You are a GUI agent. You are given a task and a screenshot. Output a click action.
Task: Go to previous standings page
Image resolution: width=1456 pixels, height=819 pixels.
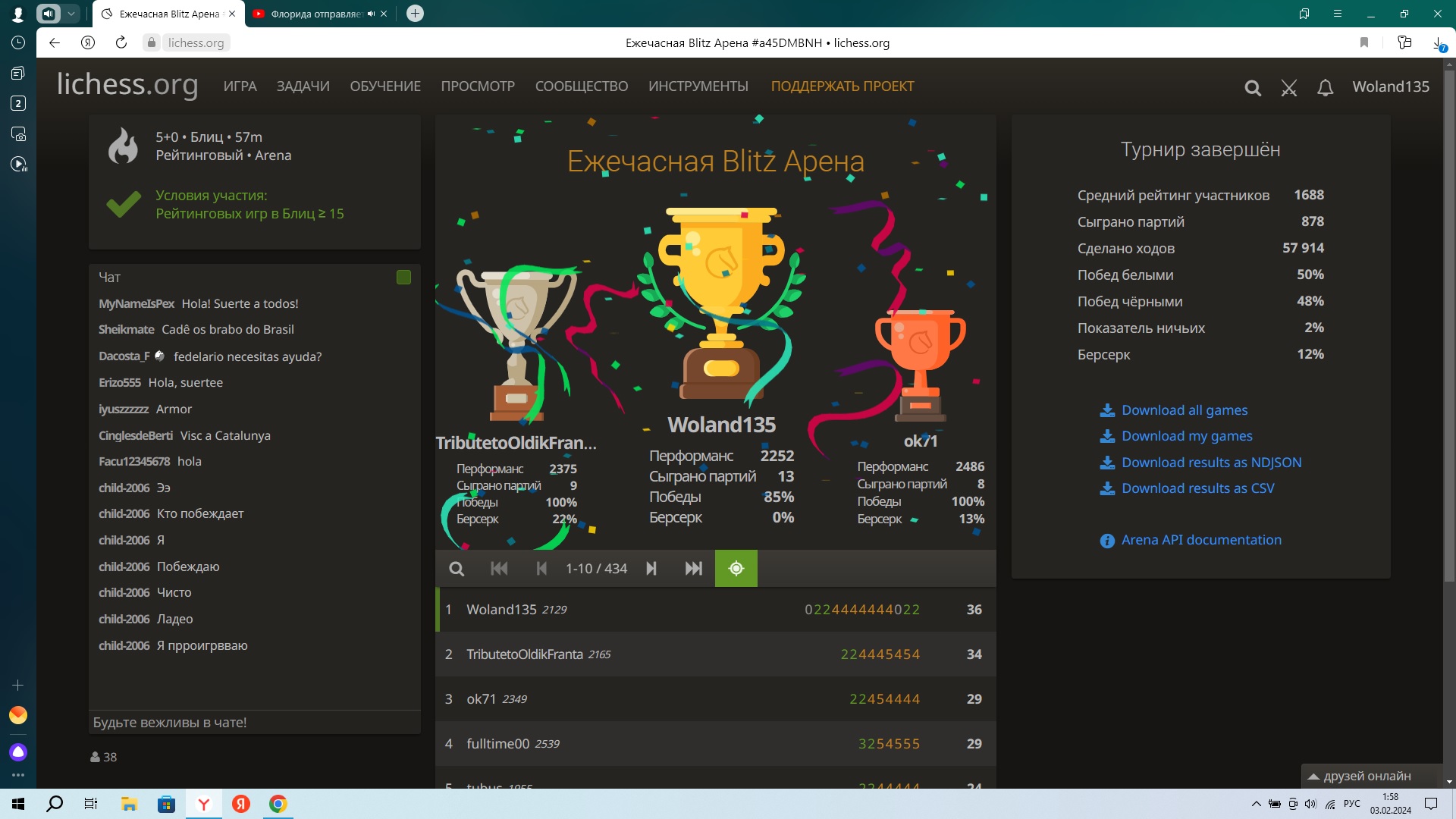click(x=541, y=569)
